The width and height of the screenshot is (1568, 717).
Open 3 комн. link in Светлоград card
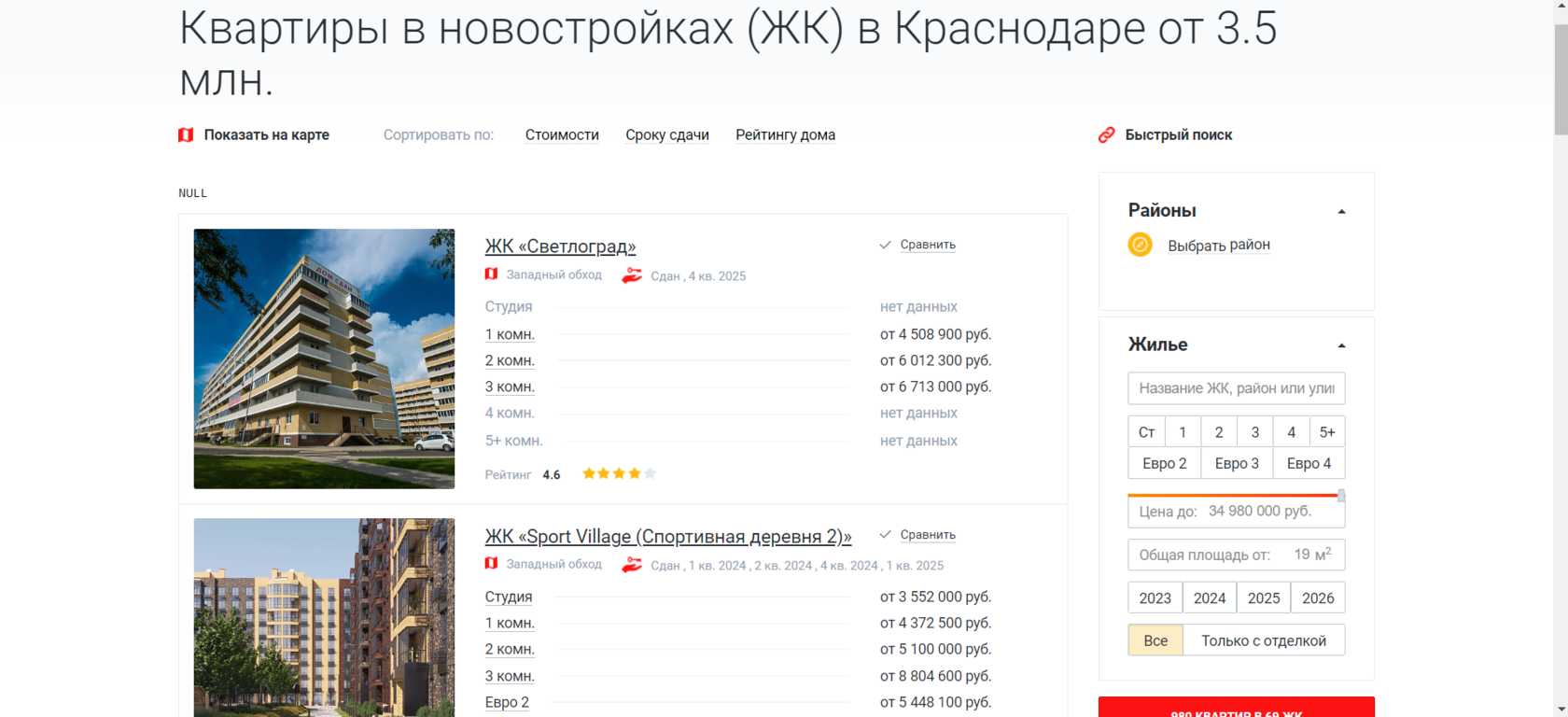(x=510, y=387)
